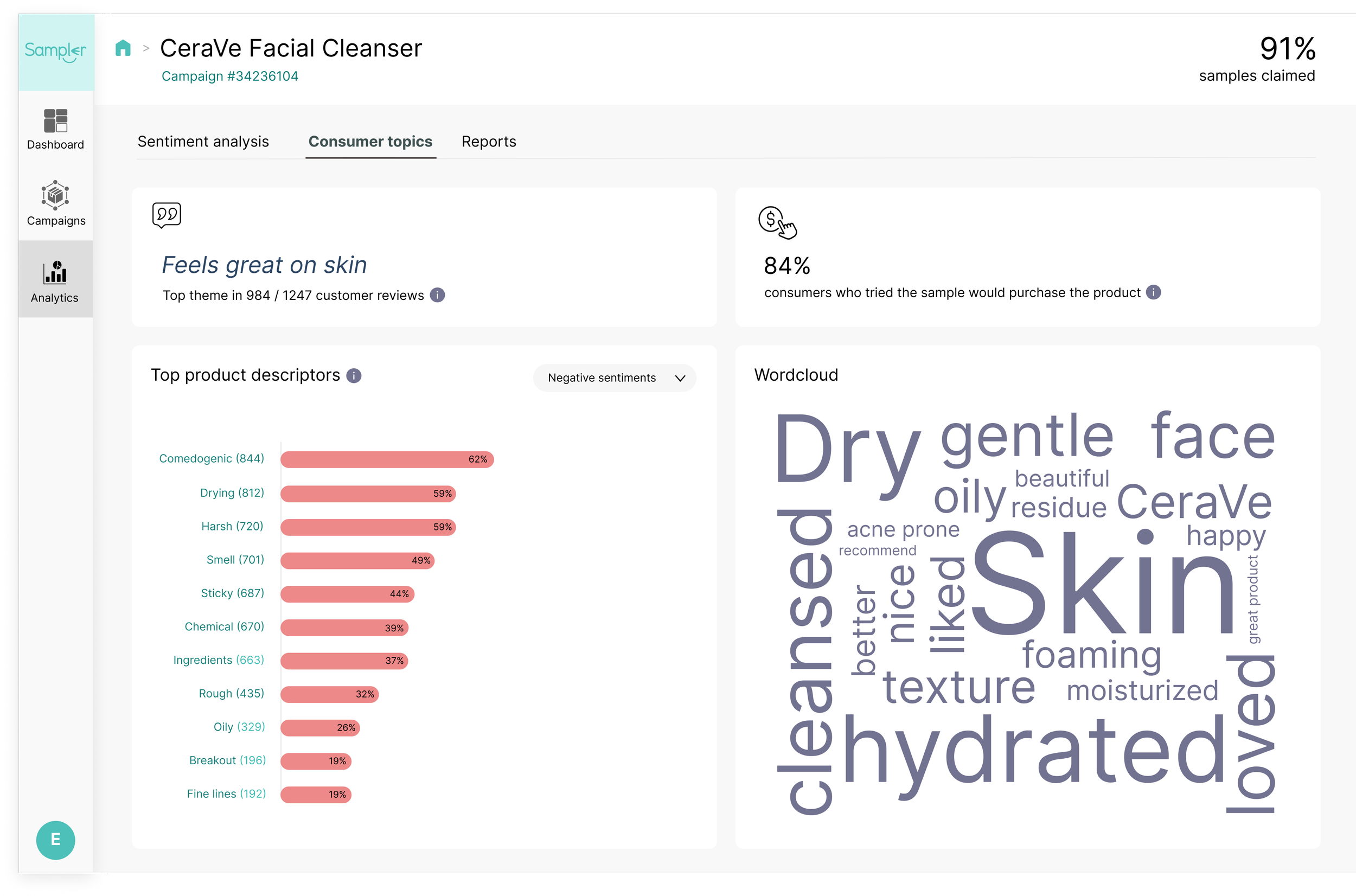Select the Consumer topics tab
The image size is (1356, 896).
(x=370, y=141)
